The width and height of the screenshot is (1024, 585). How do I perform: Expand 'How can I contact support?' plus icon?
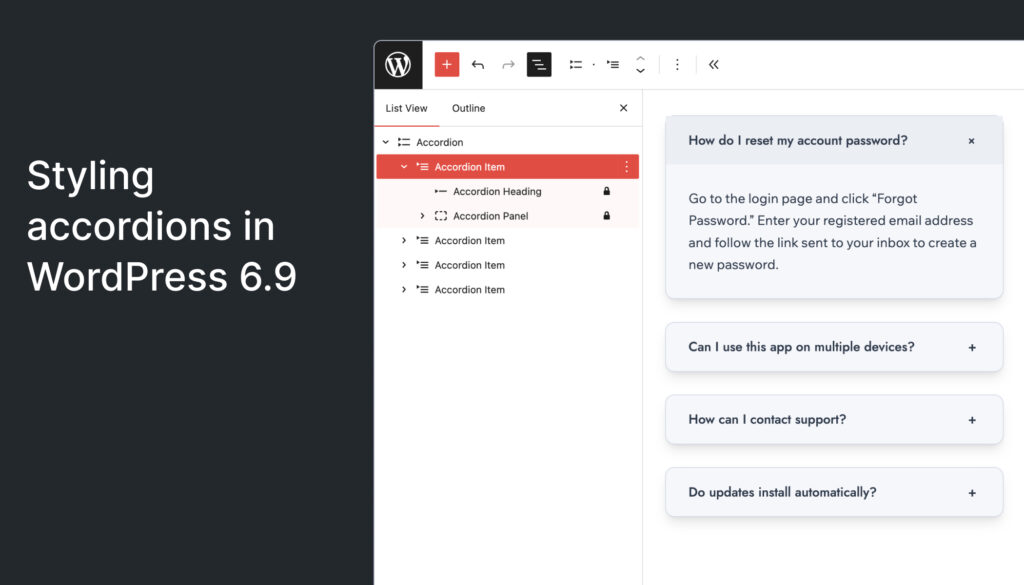[972, 420]
